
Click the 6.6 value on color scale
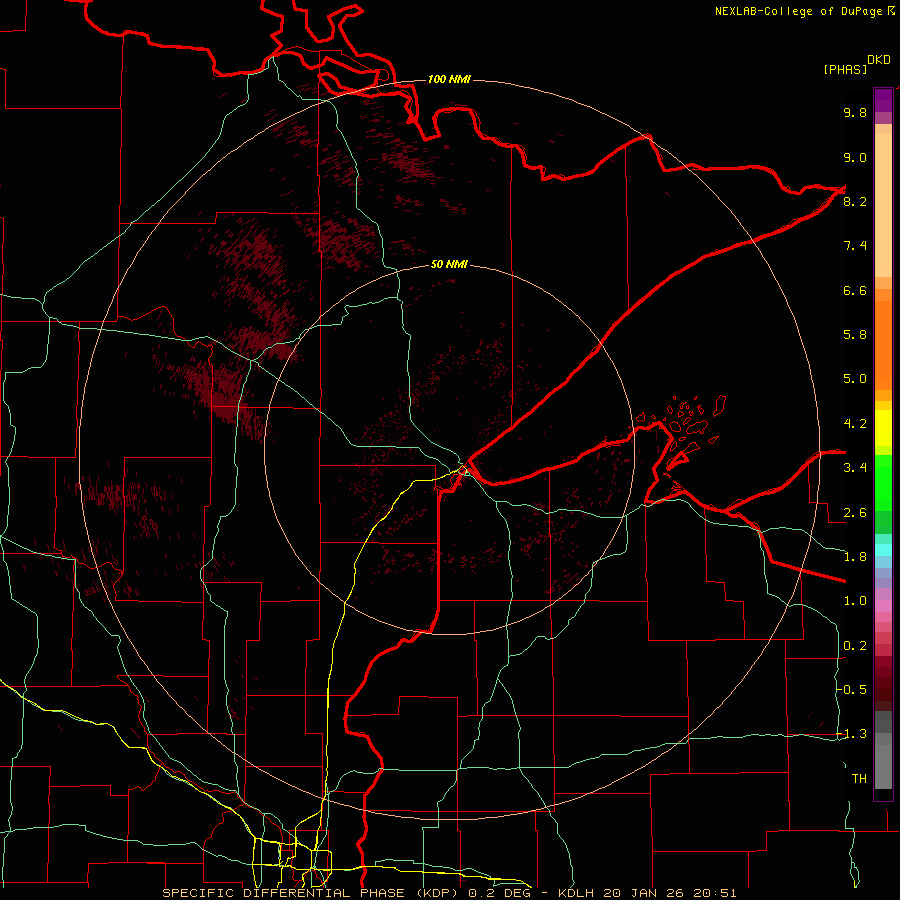[855, 290]
